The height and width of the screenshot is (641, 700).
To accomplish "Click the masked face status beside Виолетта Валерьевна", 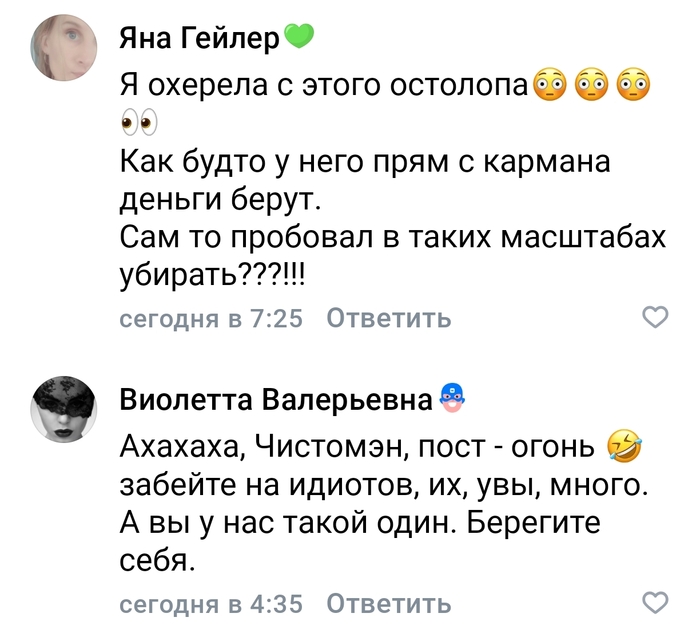I will point(453,399).
